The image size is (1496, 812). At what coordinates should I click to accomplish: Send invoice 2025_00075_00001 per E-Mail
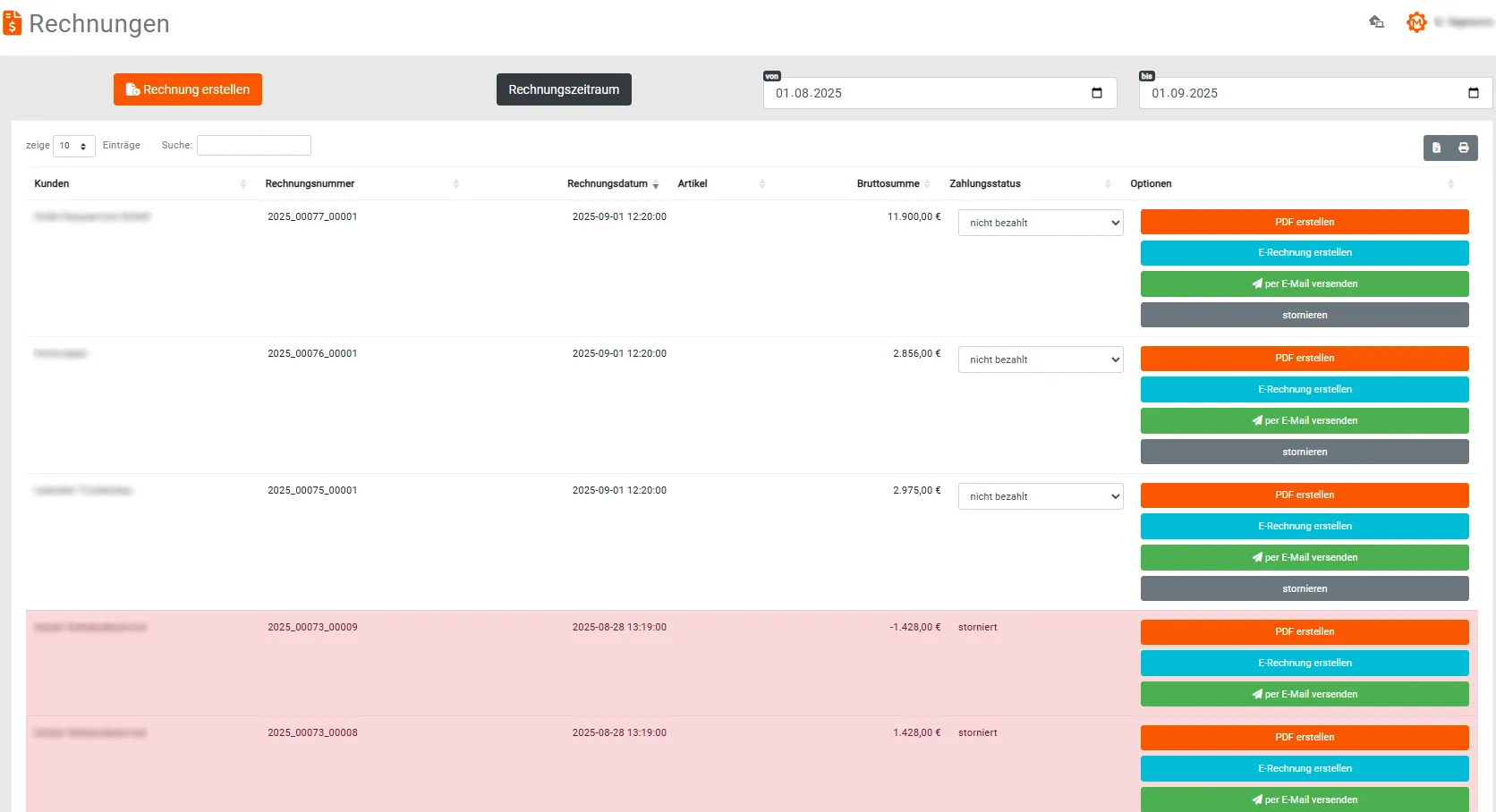click(x=1304, y=557)
